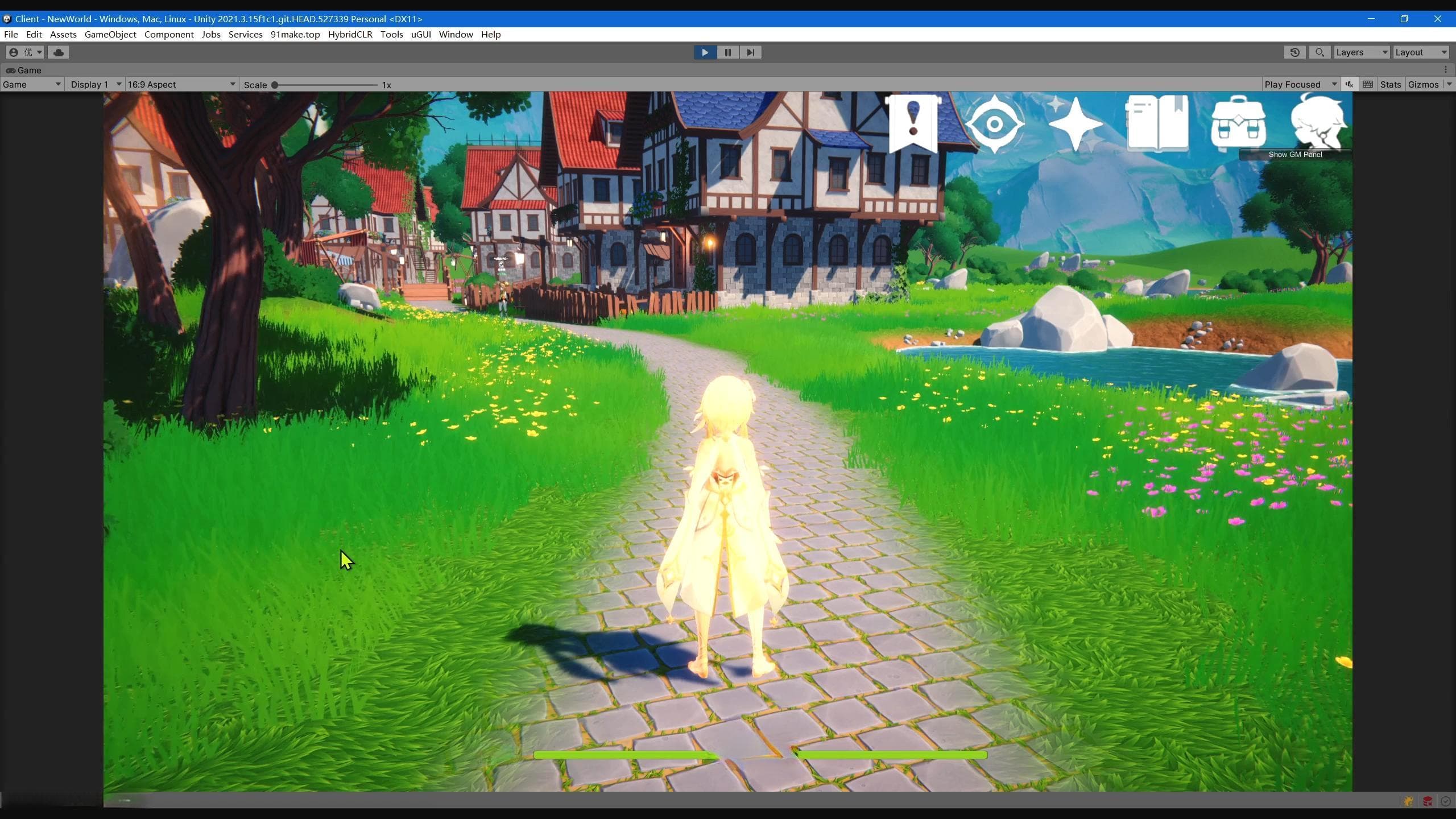Open the HybridCLR menu
The image size is (1456, 819).
tap(350, 35)
